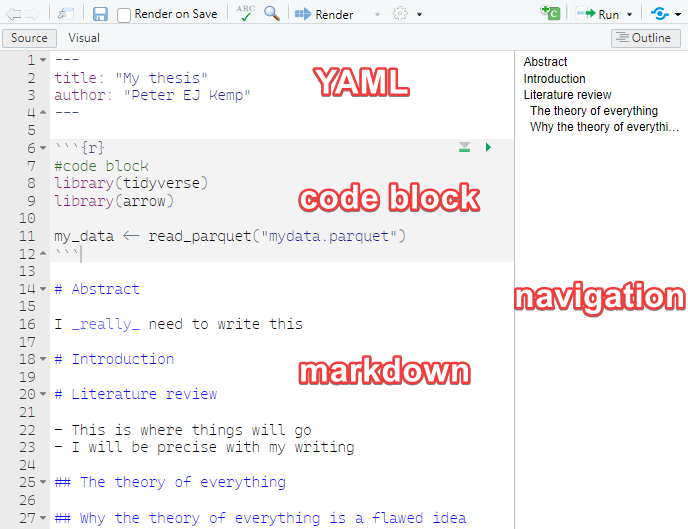Click the spell check ABC icon

click(245, 13)
